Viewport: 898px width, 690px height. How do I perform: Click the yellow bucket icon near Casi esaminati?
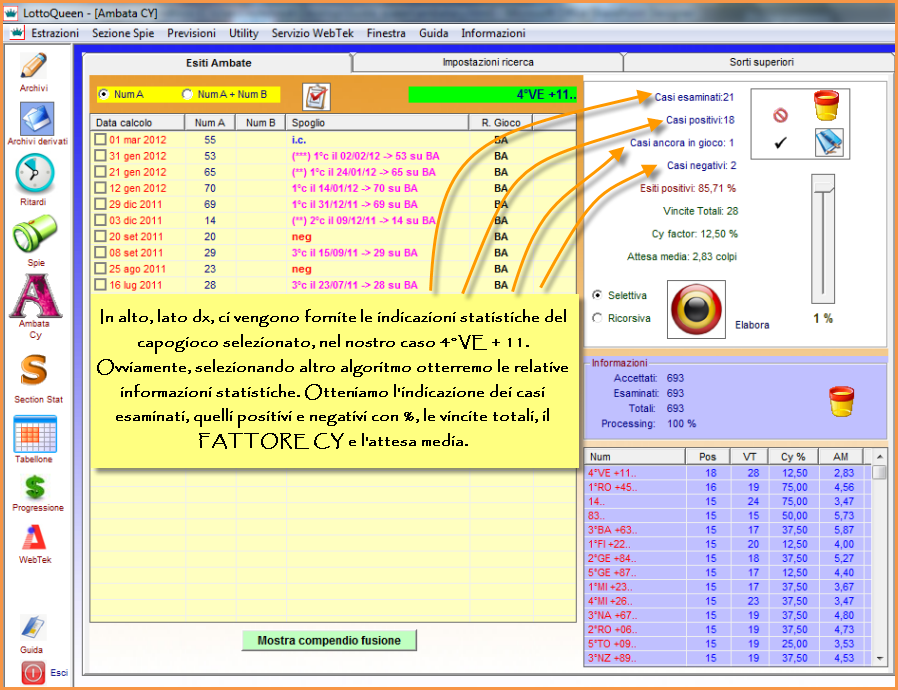pyautogui.click(x=826, y=105)
